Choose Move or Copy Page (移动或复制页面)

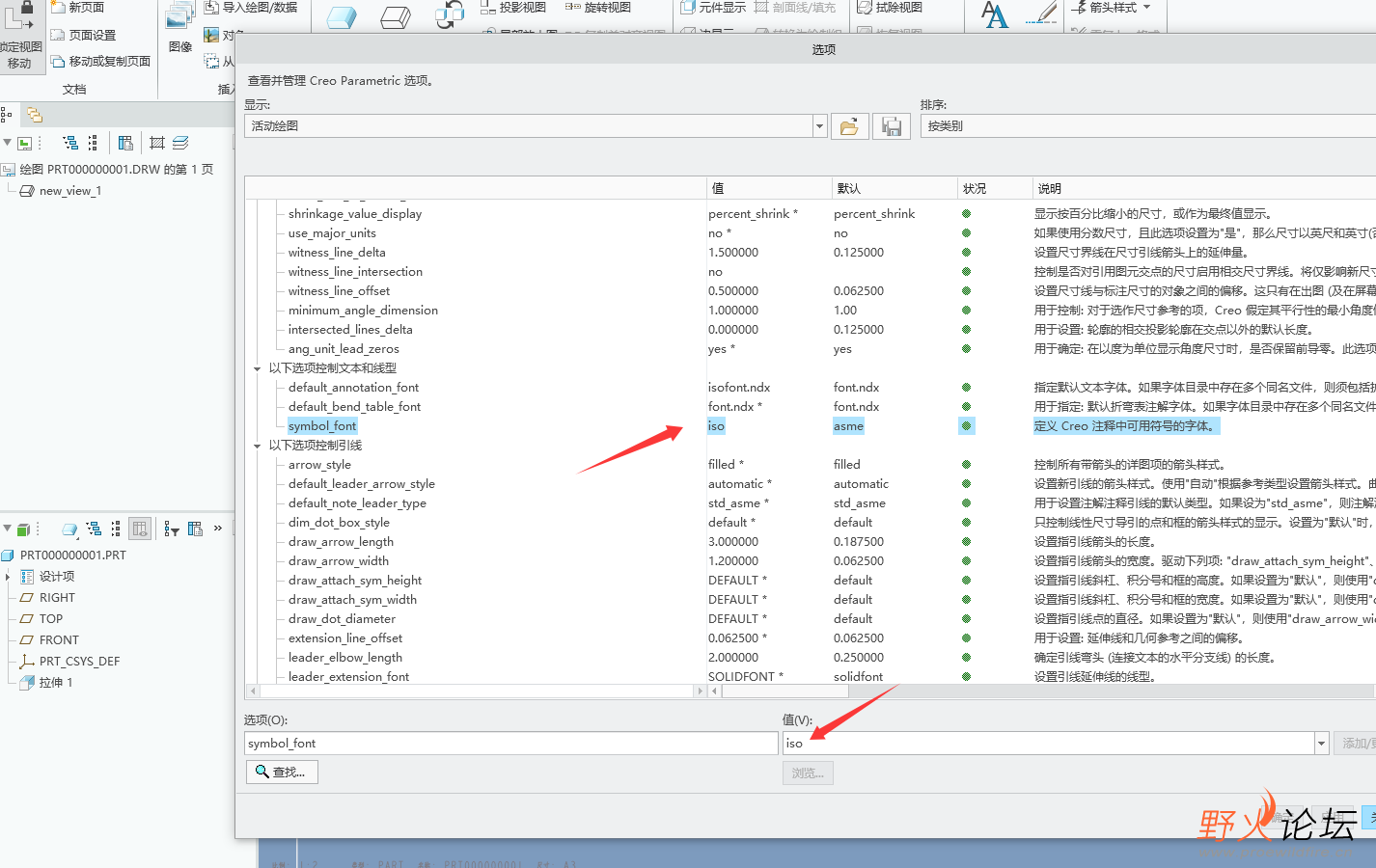[100, 61]
